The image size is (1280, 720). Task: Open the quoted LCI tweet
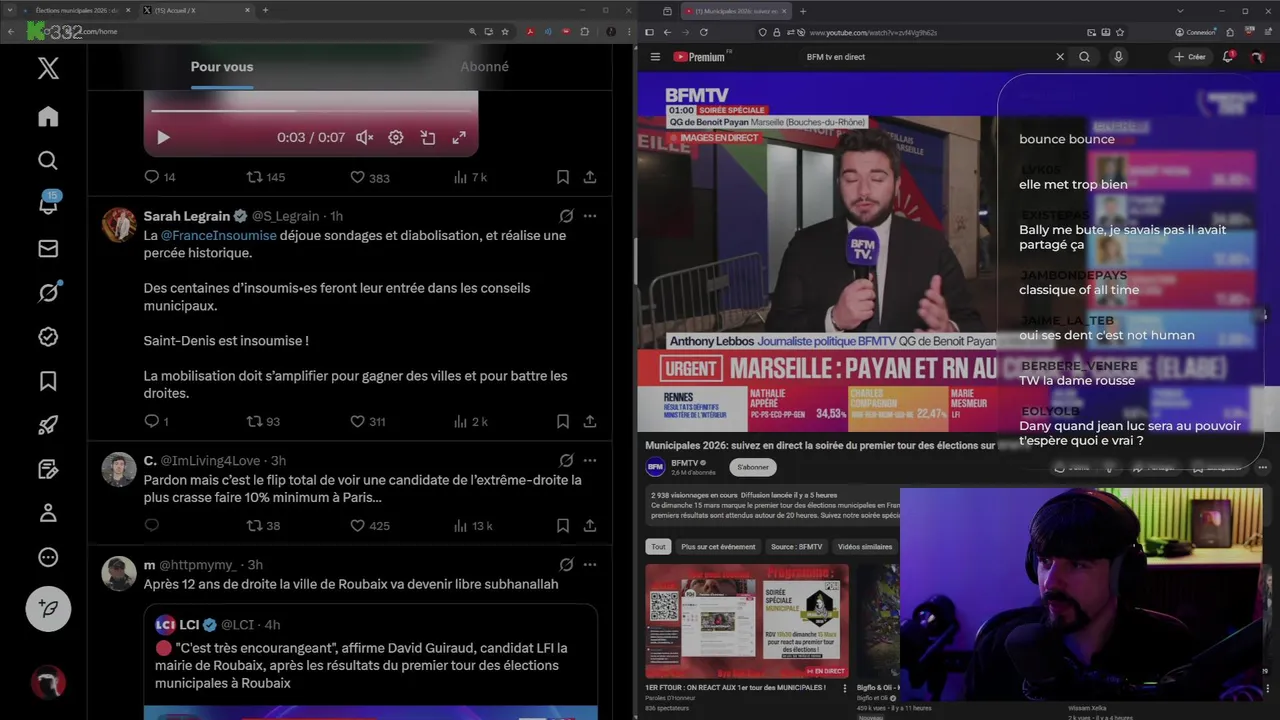coord(370,661)
